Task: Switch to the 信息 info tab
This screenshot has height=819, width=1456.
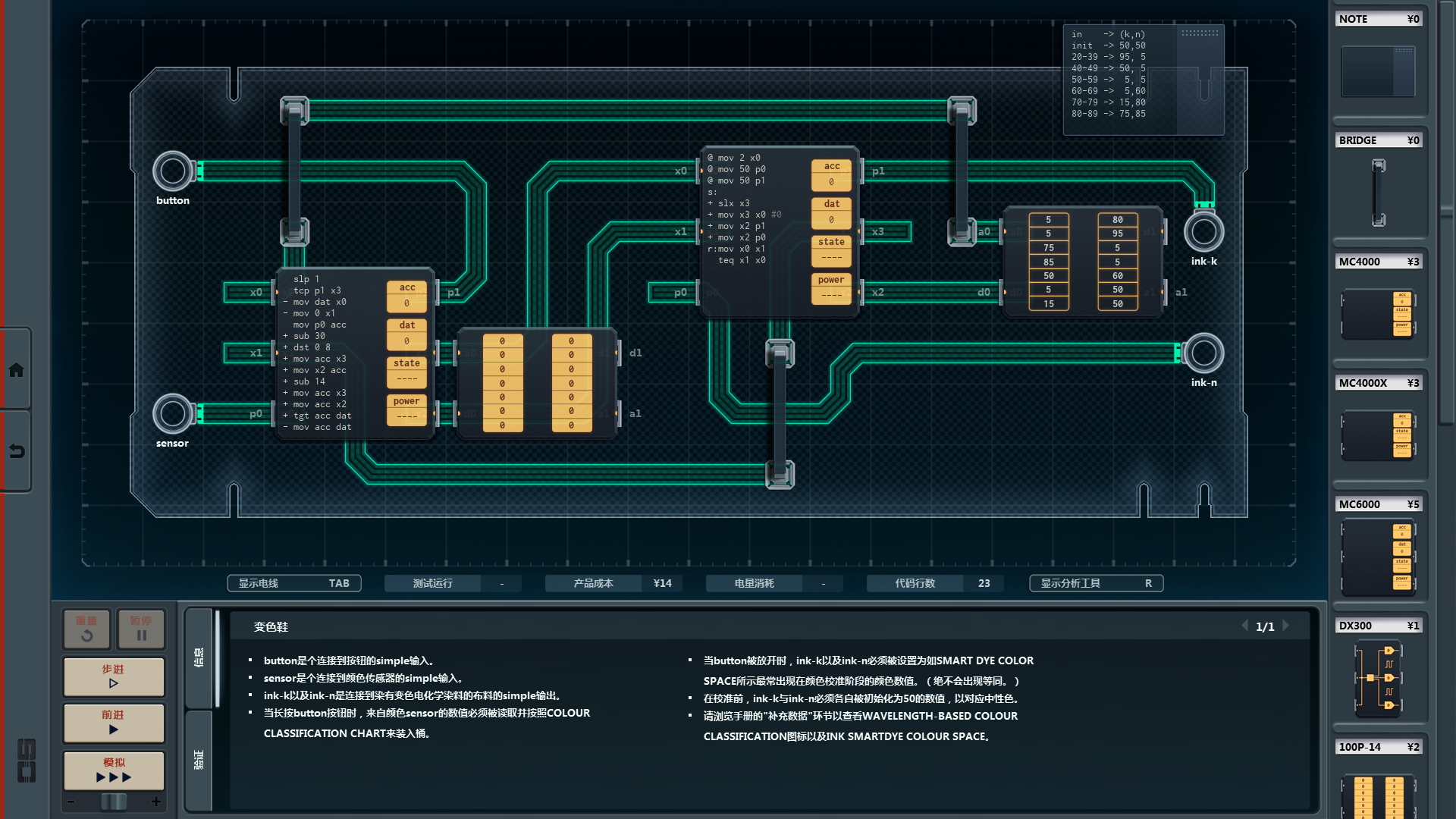Action: click(x=199, y=657)
